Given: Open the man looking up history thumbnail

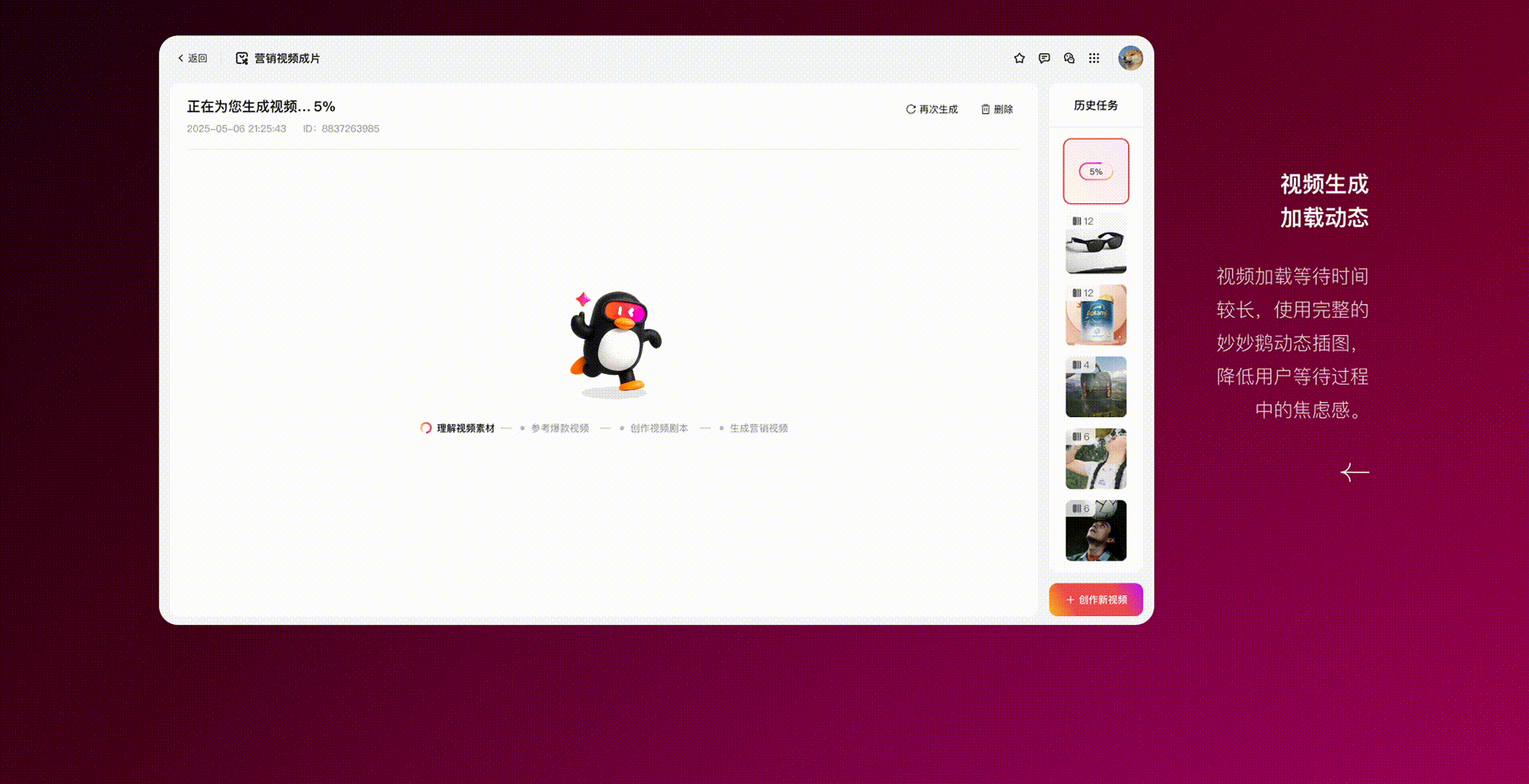Looking at the screenshot, I should click(x=1096, y=530).
